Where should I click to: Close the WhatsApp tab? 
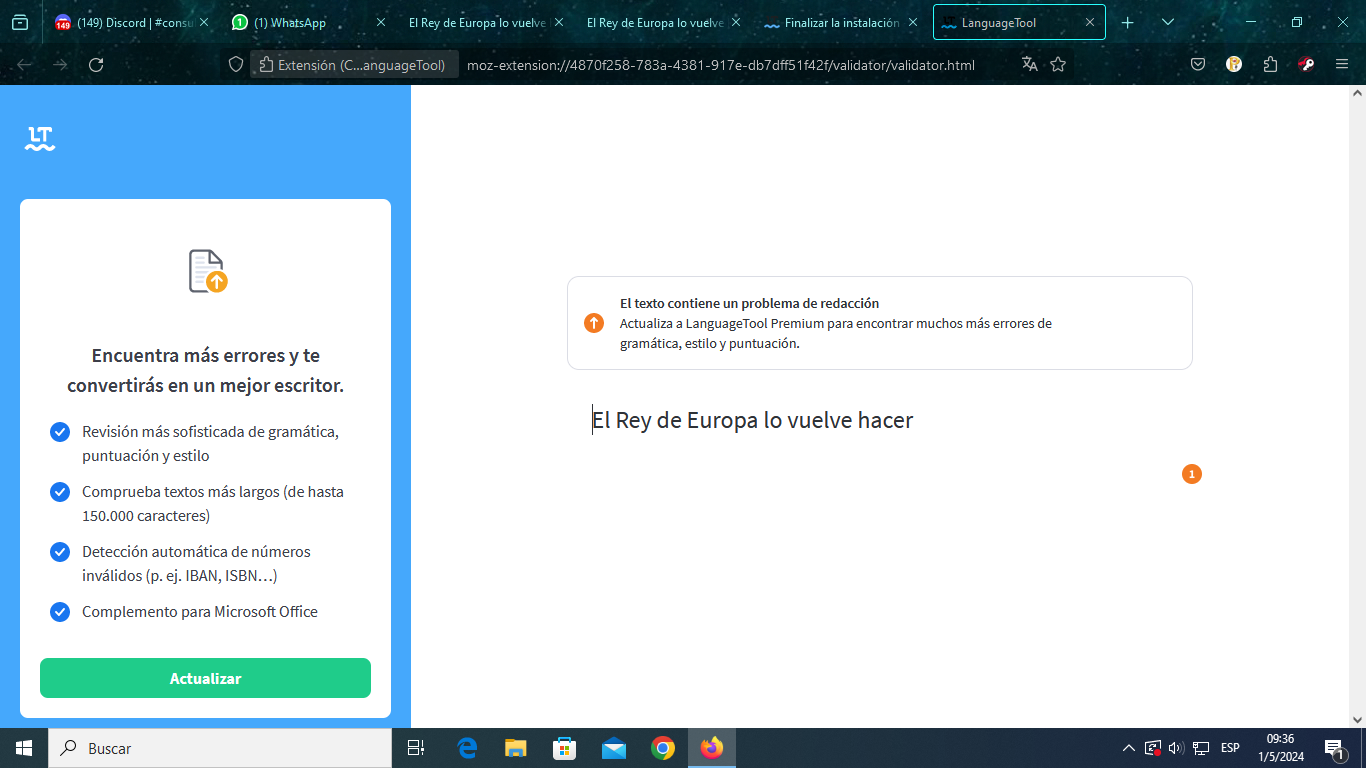point(380,22)
